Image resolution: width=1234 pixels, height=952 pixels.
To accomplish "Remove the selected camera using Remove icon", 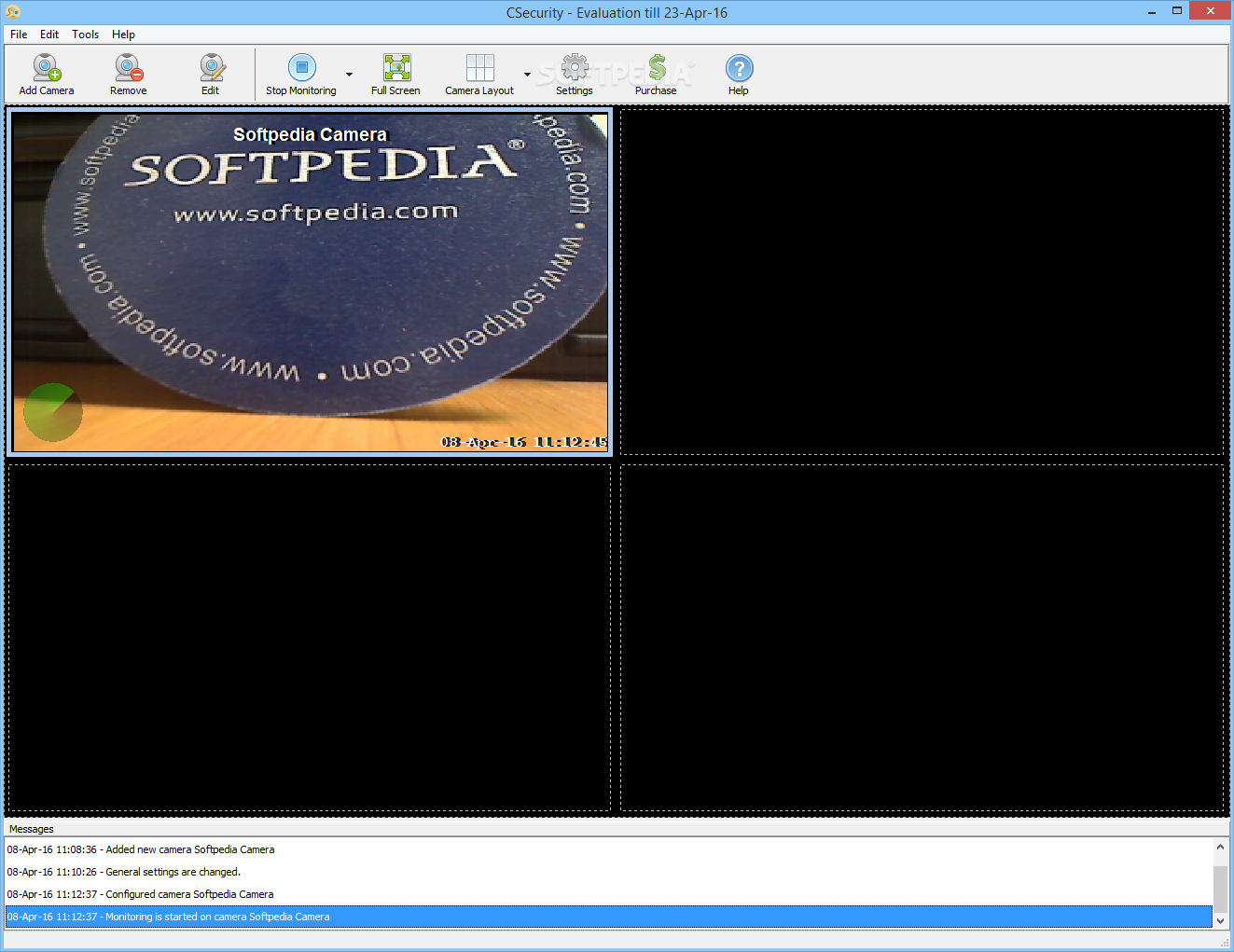I will pos(129,75).
